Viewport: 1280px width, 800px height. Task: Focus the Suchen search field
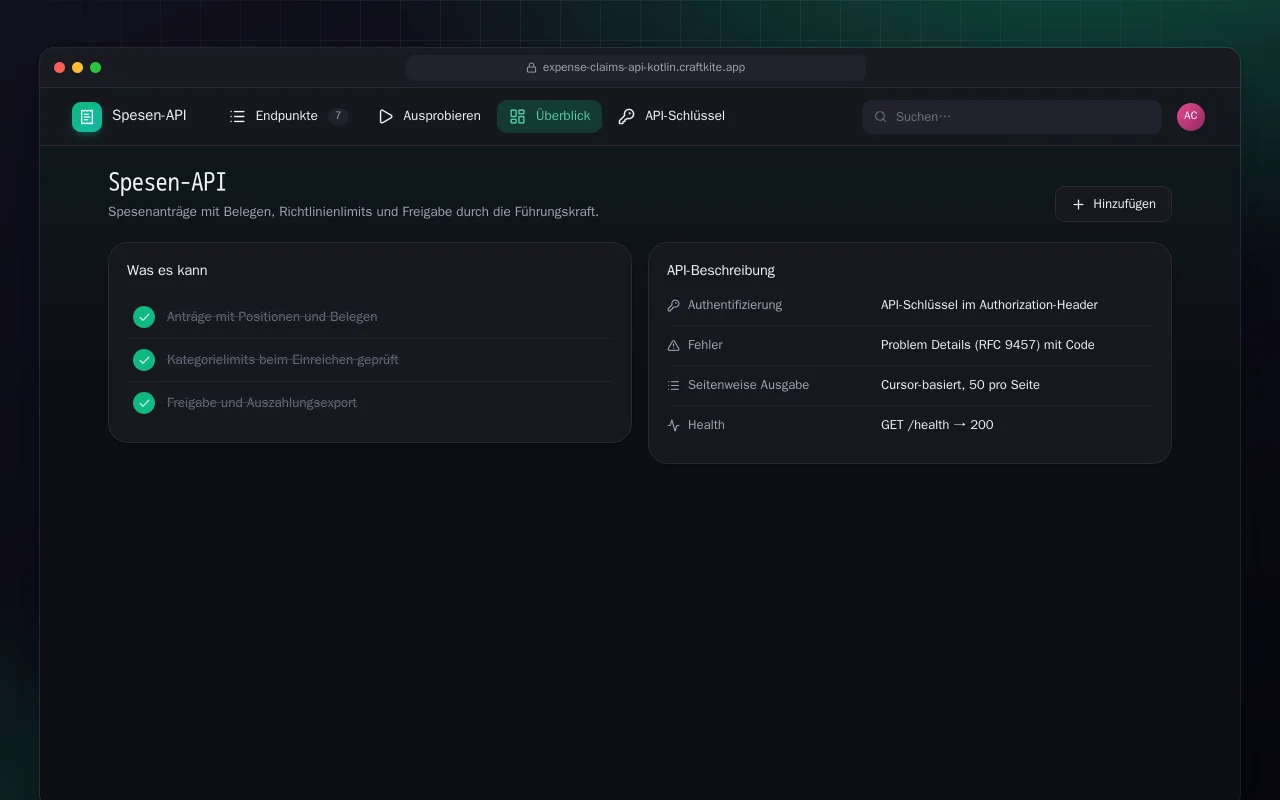pyautogui.click(x=1011, y=117)
